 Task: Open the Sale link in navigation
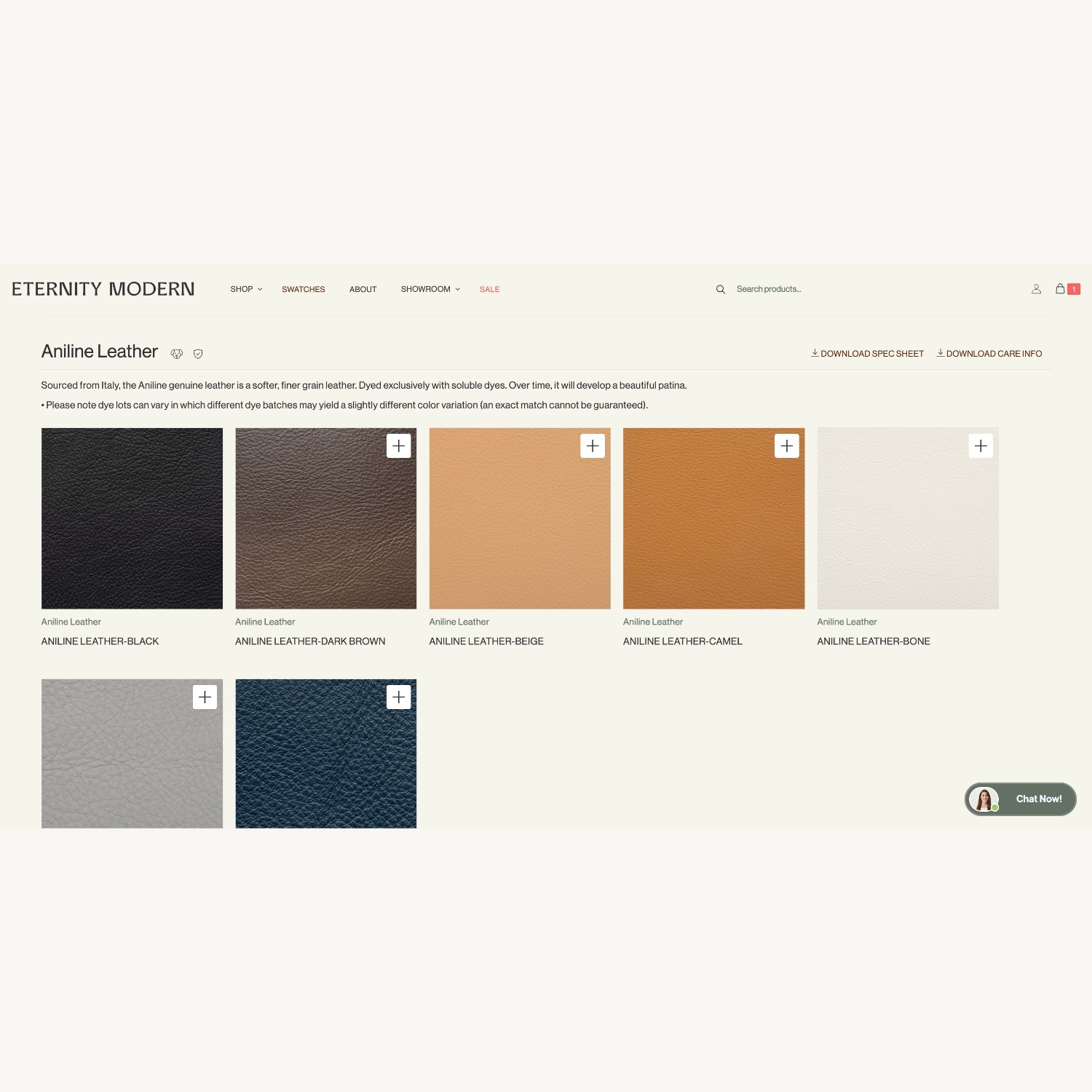click(x=489, y=289)
